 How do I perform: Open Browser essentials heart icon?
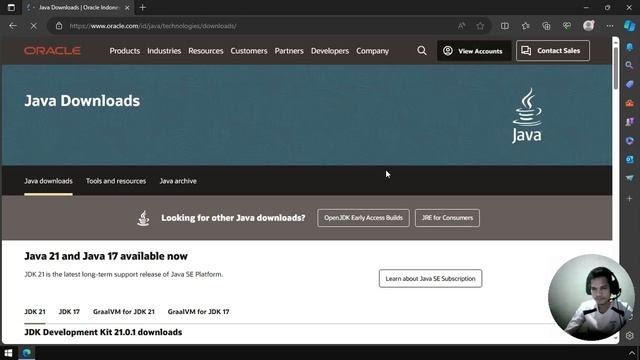coord(567,26)
